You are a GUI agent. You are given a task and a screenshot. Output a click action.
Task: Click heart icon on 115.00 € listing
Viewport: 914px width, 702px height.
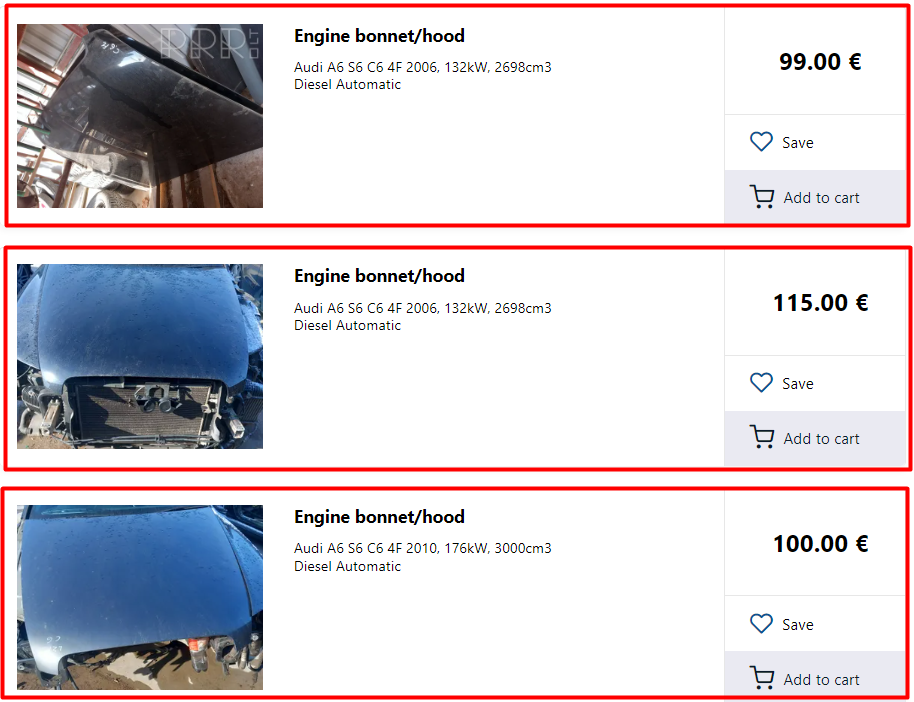click(761, 383)
